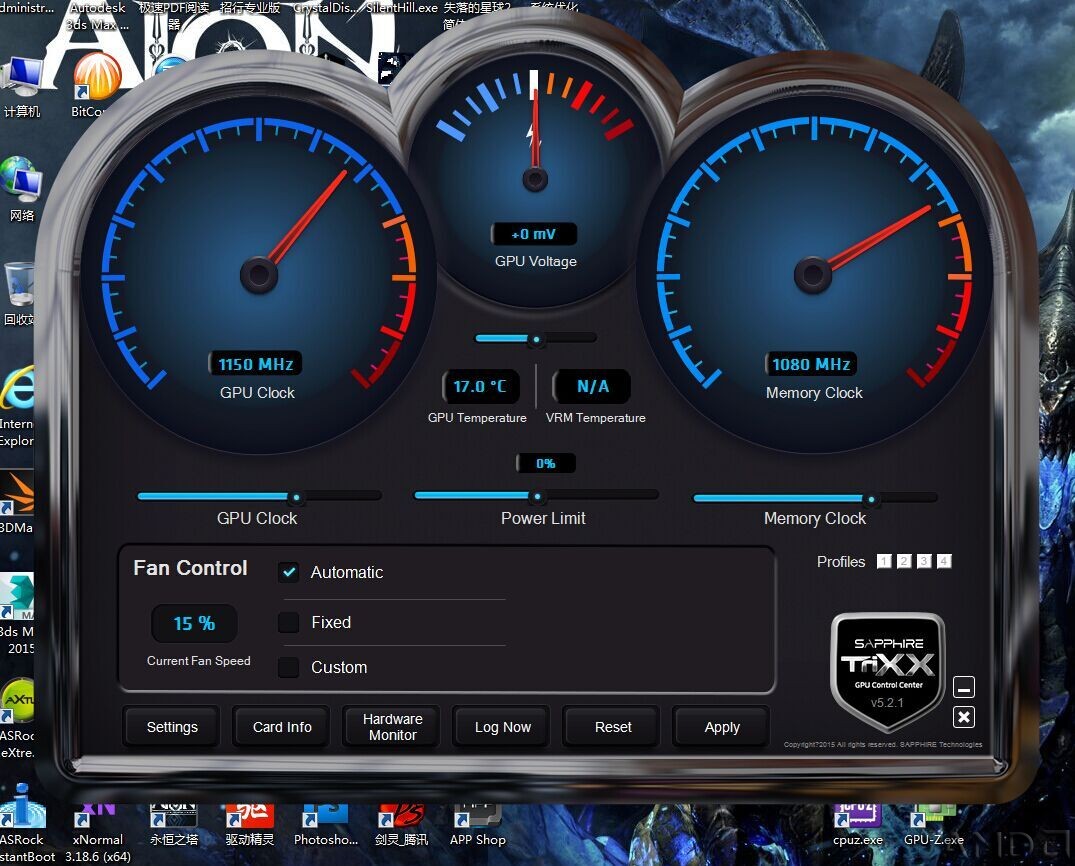Select the cpuz.exe desktop shortcut
Viewport: 1075px width, 866px height.
tap(858, 824)
